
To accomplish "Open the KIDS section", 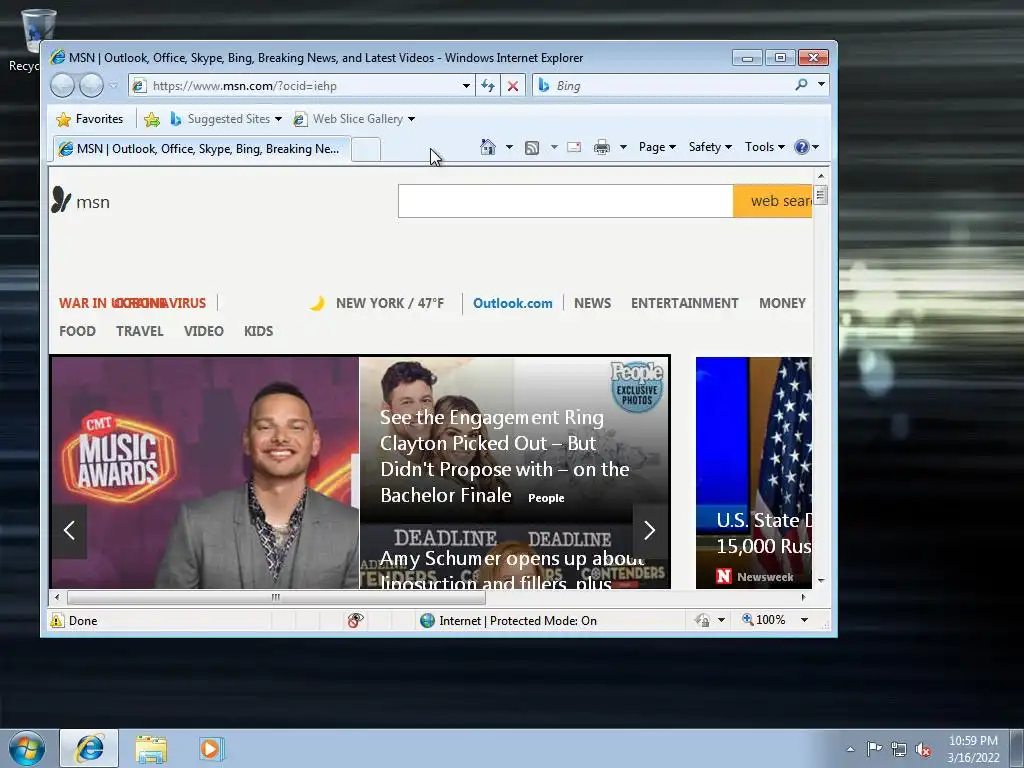I will click(x=259, y=331).
